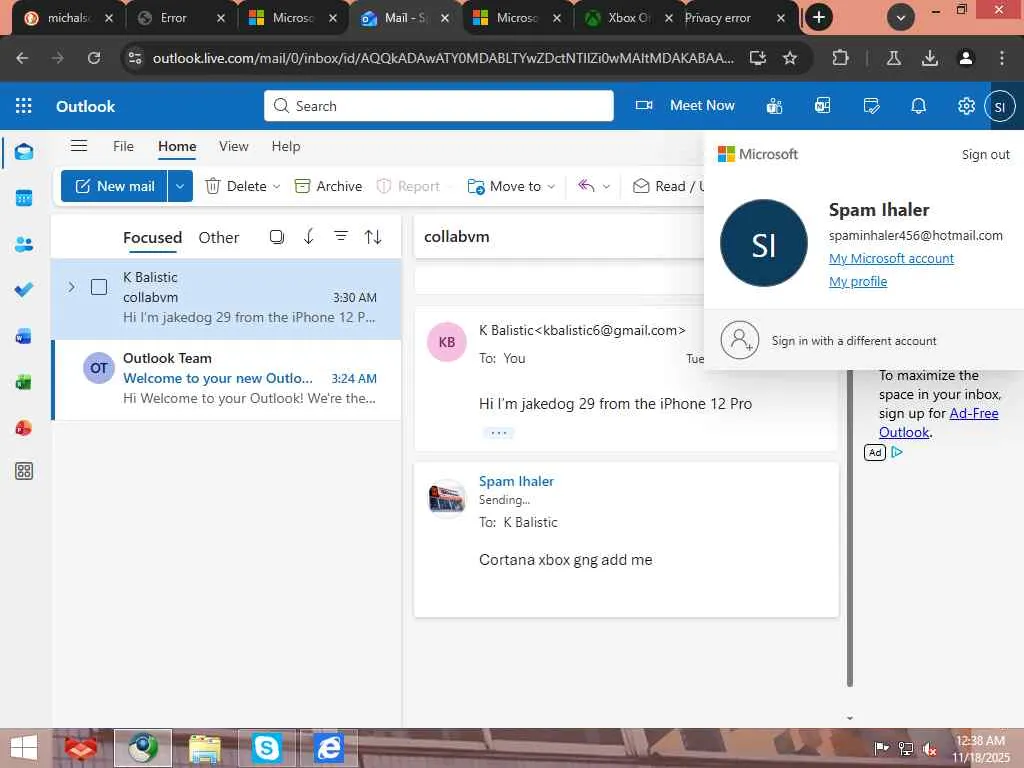Open the New mail dropdown arrow
Screen dimensions: 1024x768
[x=180, y=186]
